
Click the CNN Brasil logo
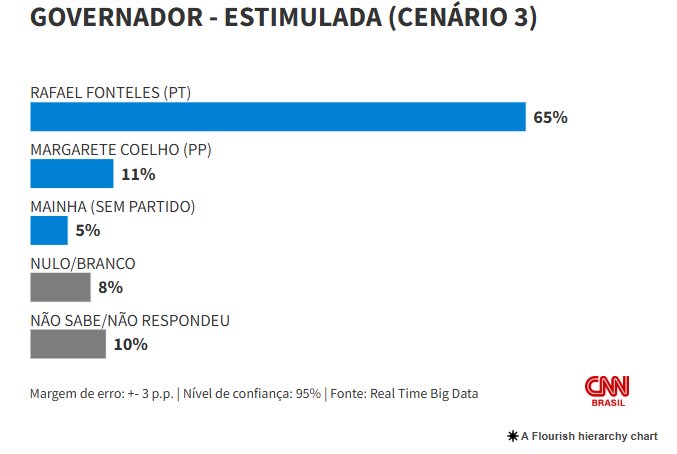tap(607, 390)
